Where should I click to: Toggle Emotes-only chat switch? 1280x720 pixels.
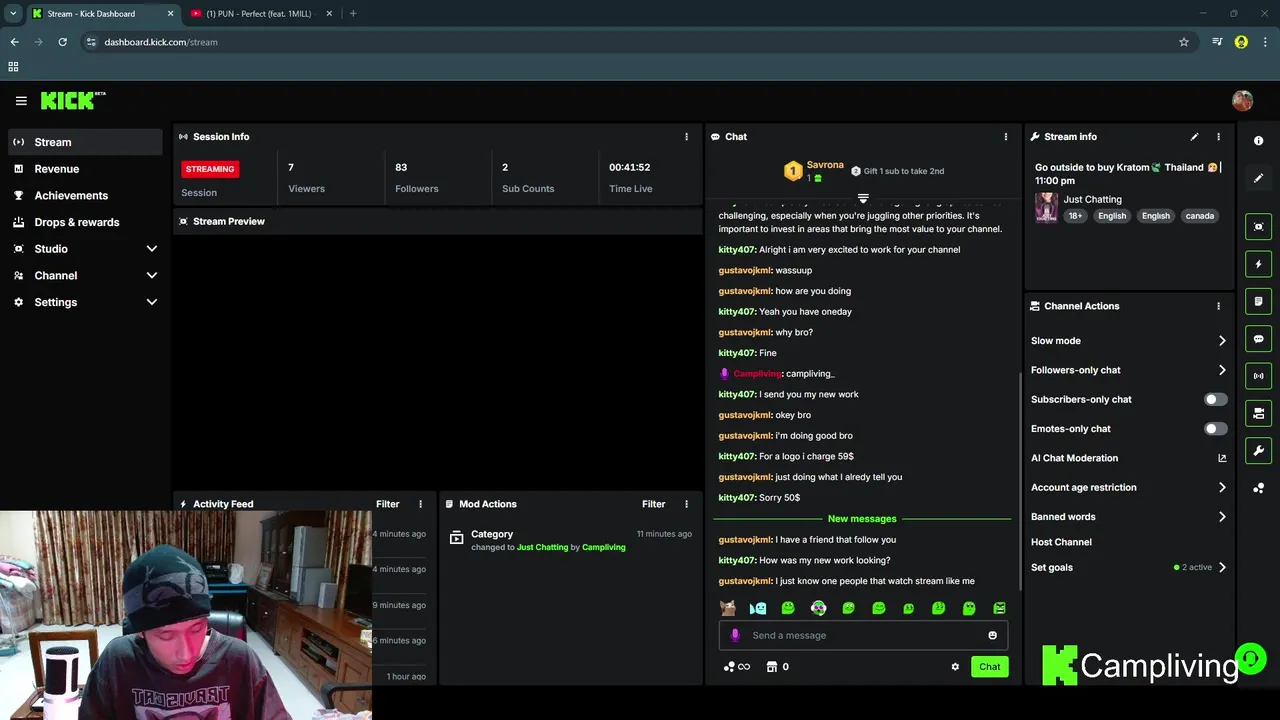[1215, 429]
